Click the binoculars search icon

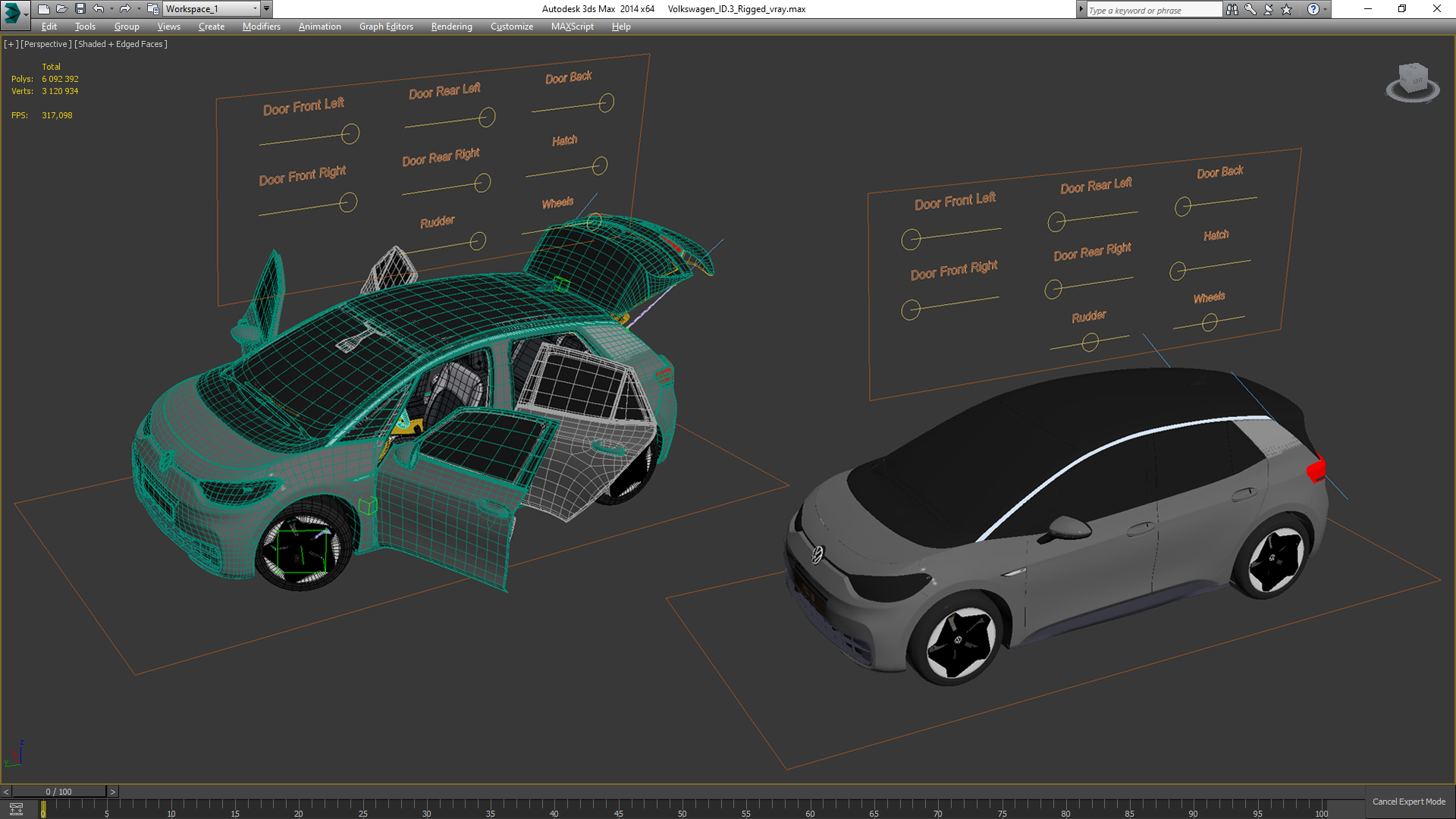1232,9
